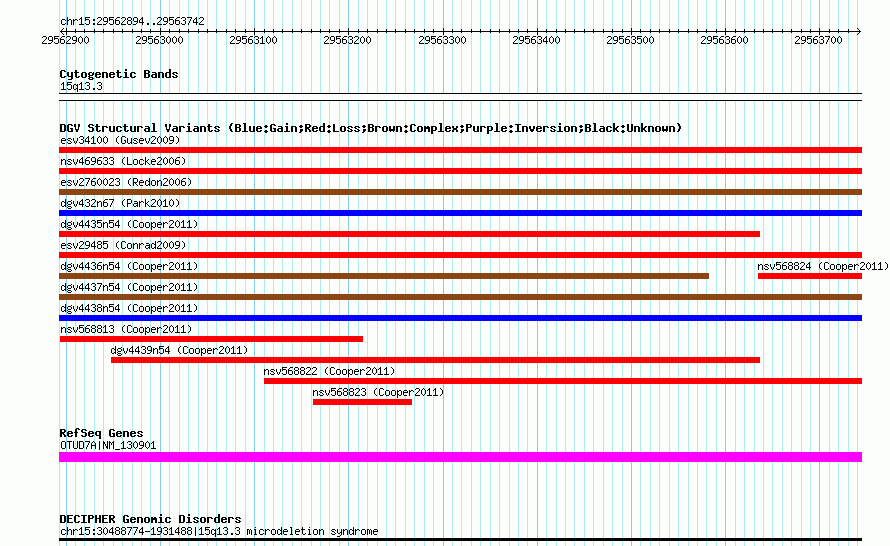Click chr15:29562894..29563742 region label
This screenshot has width=890, height=546.
132,21
